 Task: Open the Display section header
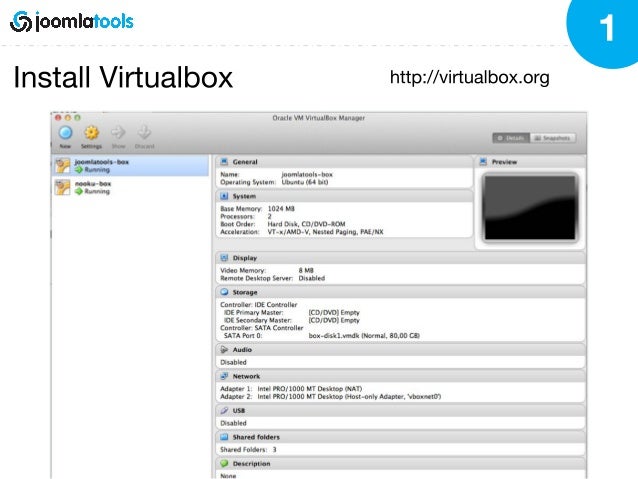[400, 258]
